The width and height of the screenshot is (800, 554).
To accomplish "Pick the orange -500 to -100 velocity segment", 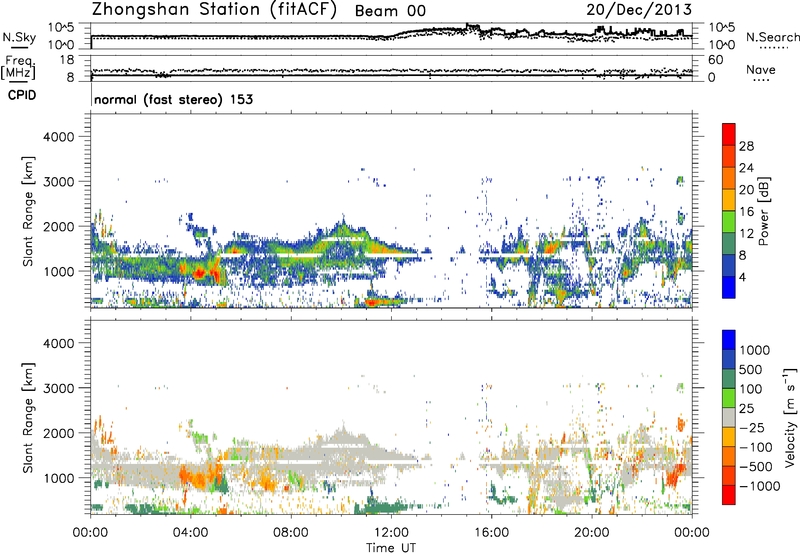I will 729,456.
